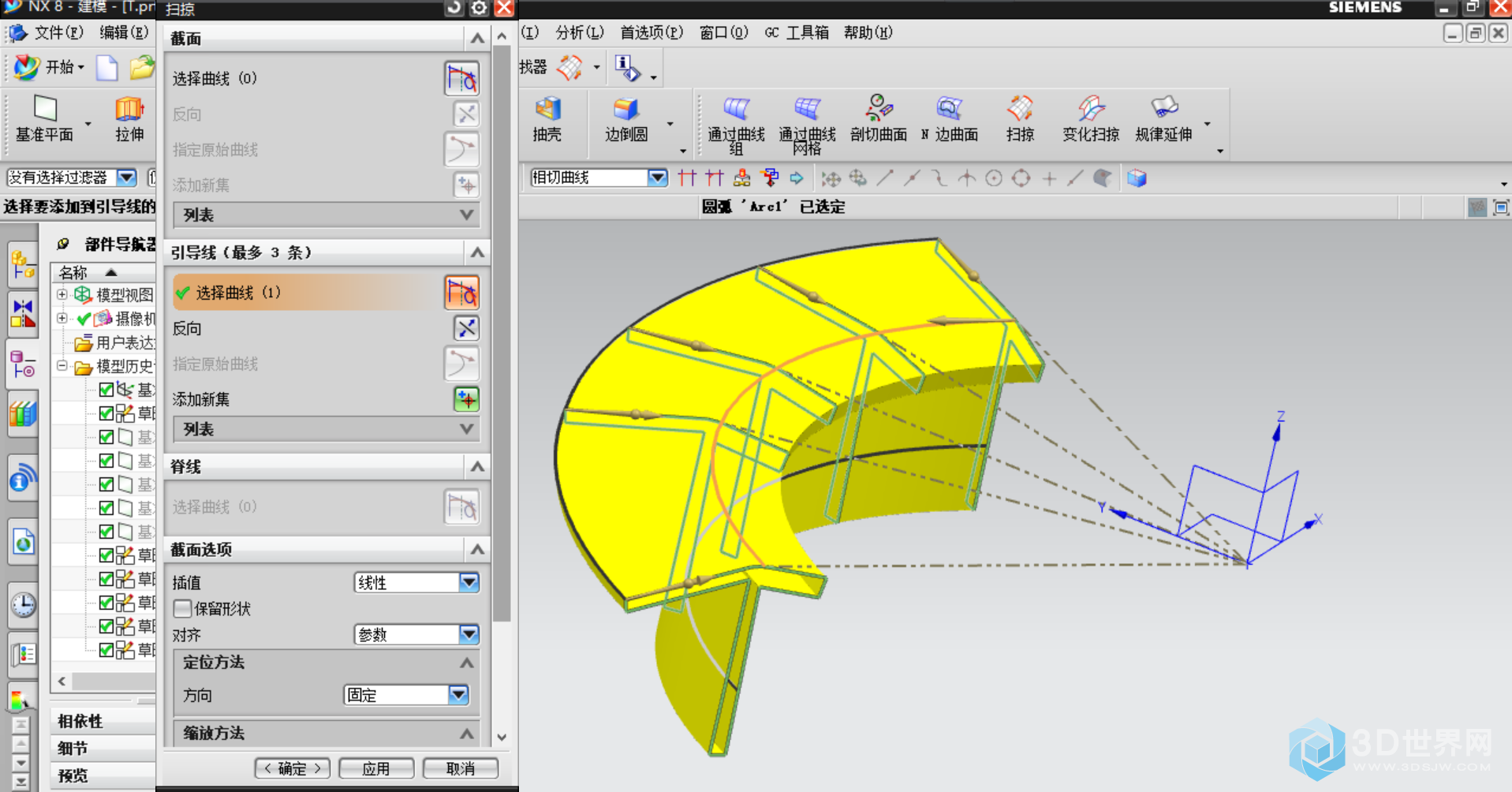Expand the 列表 list under 截面
Viewport: 1512px width, 792px height.
tap(327, 215)
